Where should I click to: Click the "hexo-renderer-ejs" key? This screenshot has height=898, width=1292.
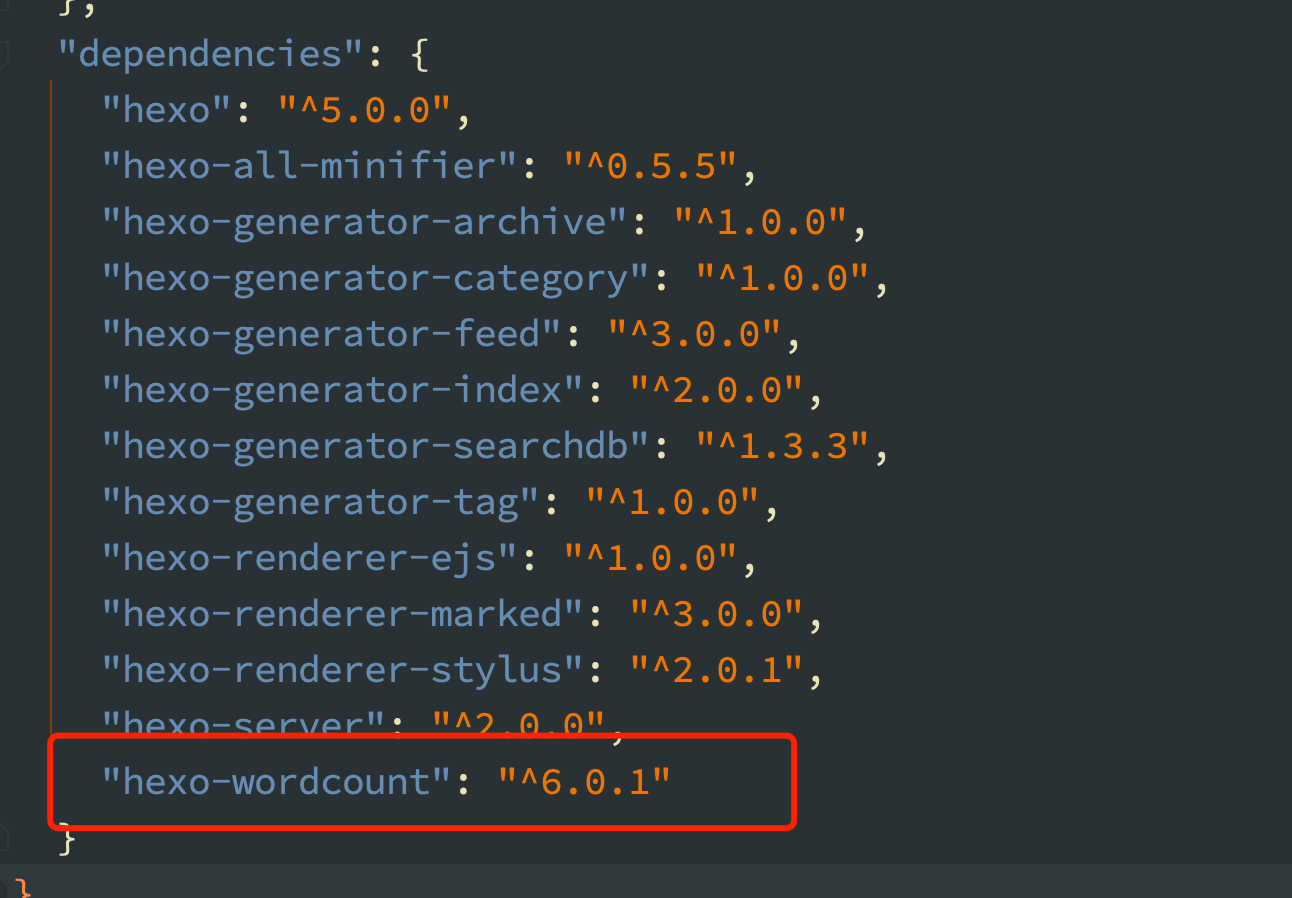click(311, 557)
